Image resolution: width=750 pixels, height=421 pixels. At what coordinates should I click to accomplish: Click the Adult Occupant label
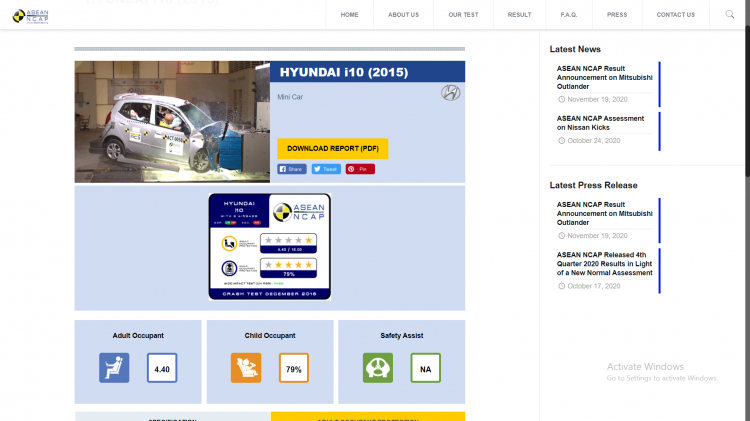pyautogui.click(x=138, y=335)
